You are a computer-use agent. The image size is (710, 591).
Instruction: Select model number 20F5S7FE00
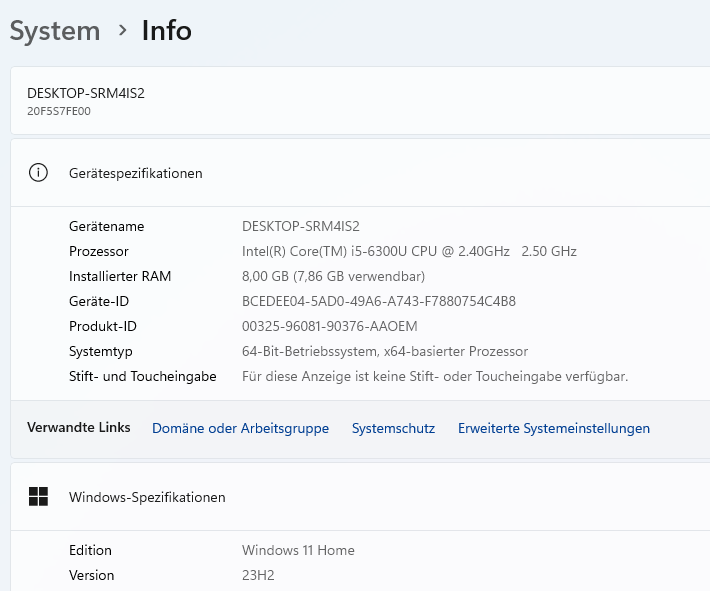(59, 111)
